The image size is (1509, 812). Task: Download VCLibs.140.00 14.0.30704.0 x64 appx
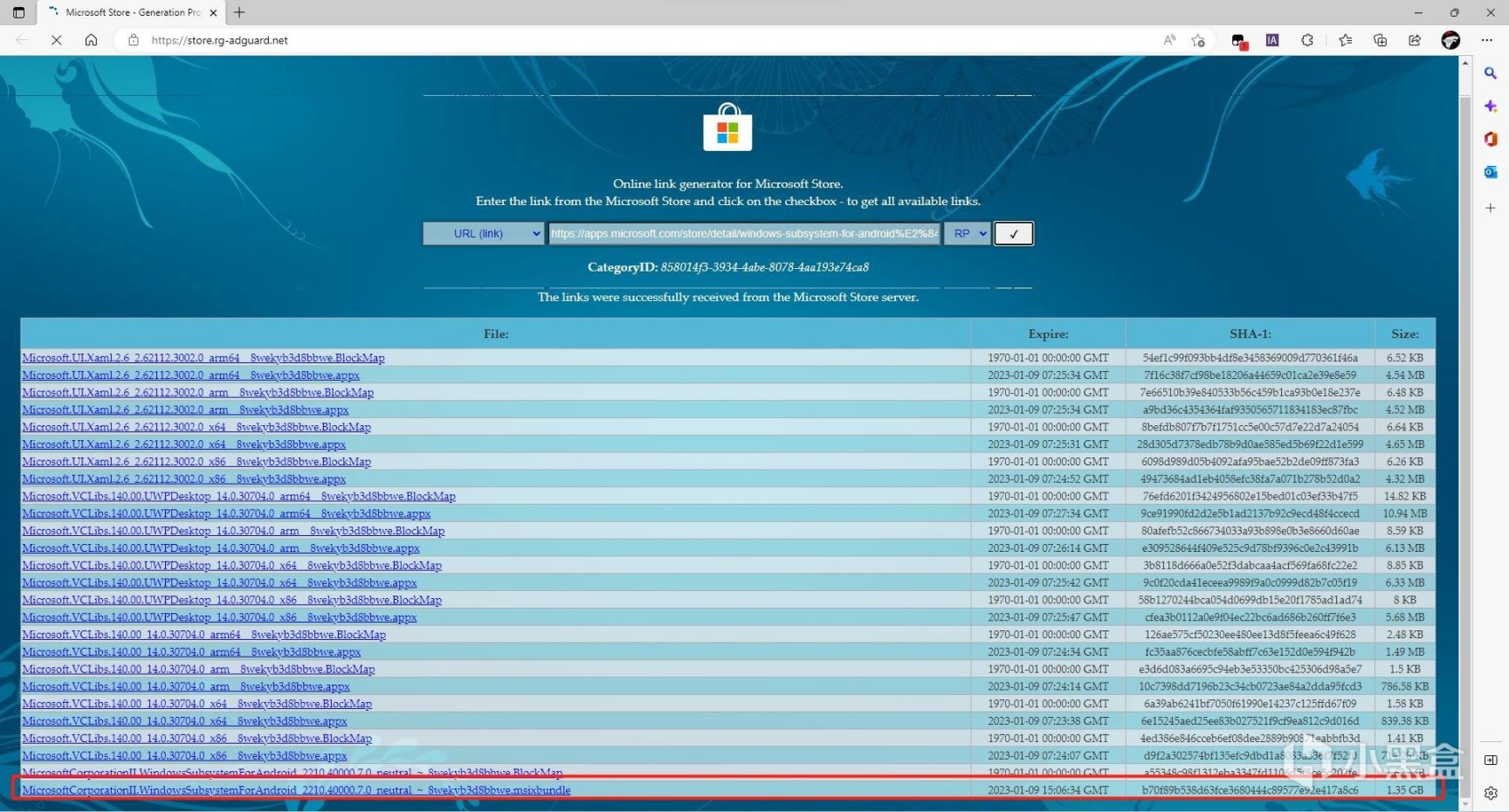[x=184, y=721]
